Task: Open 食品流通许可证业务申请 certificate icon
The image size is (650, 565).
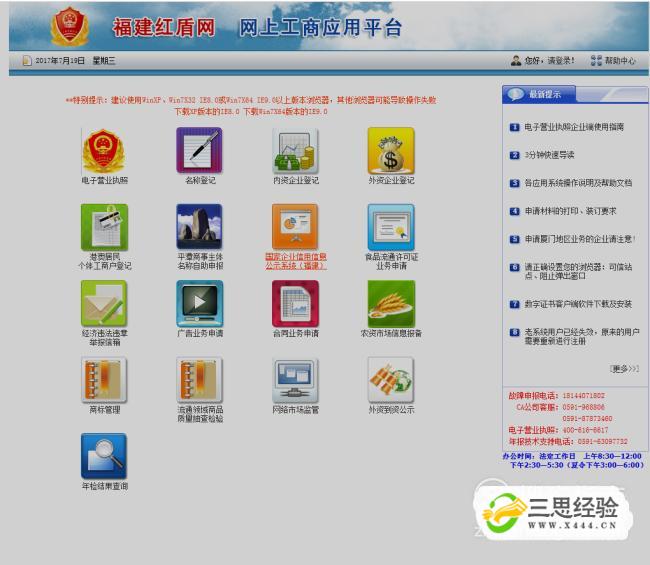Action: pyautogui.click(x=391, y=227)
